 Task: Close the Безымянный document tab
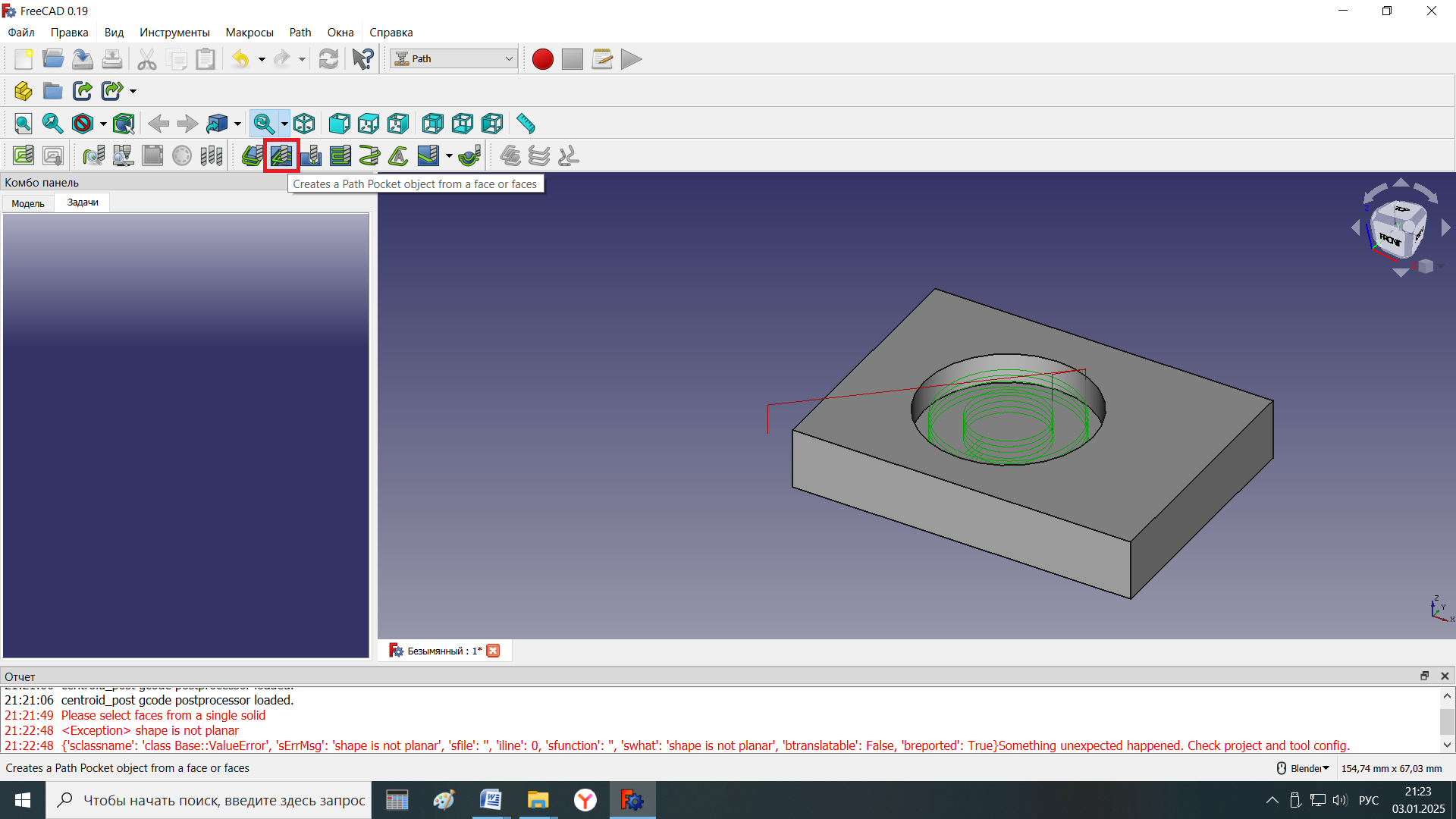tap(493, 651)
